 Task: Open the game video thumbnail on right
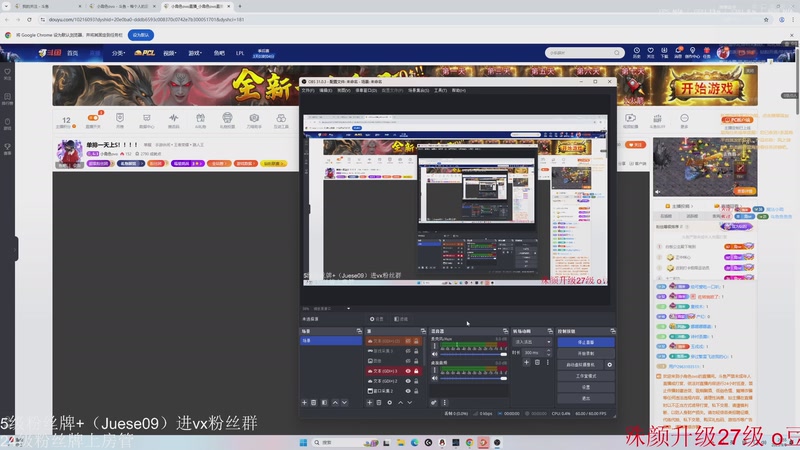pyautogui.click(x=705, y=166)
